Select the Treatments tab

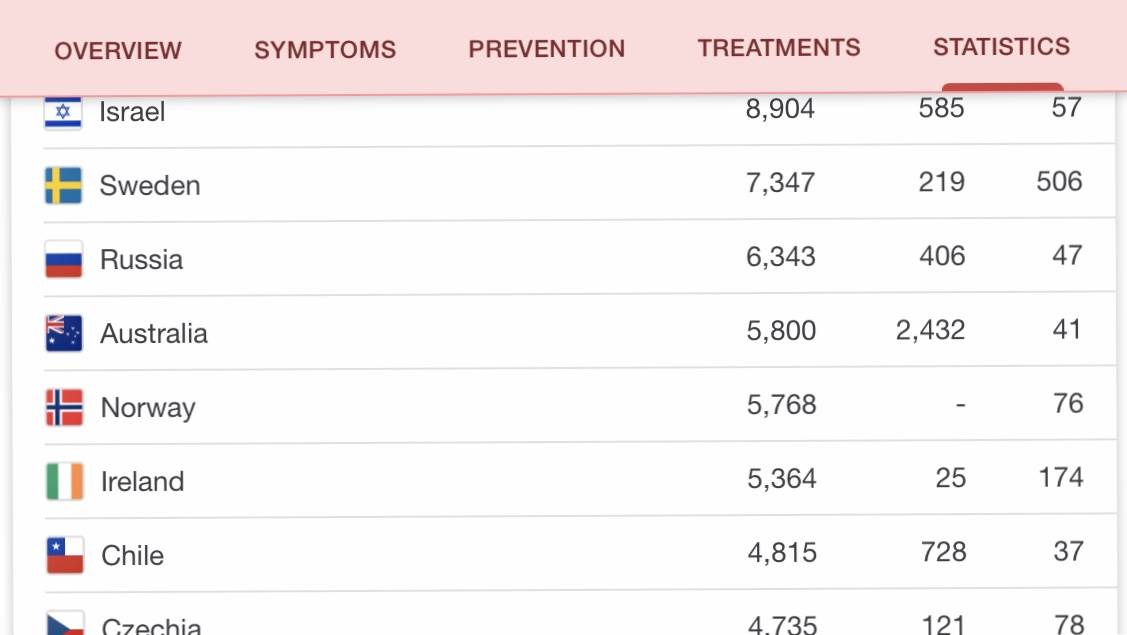779,48
